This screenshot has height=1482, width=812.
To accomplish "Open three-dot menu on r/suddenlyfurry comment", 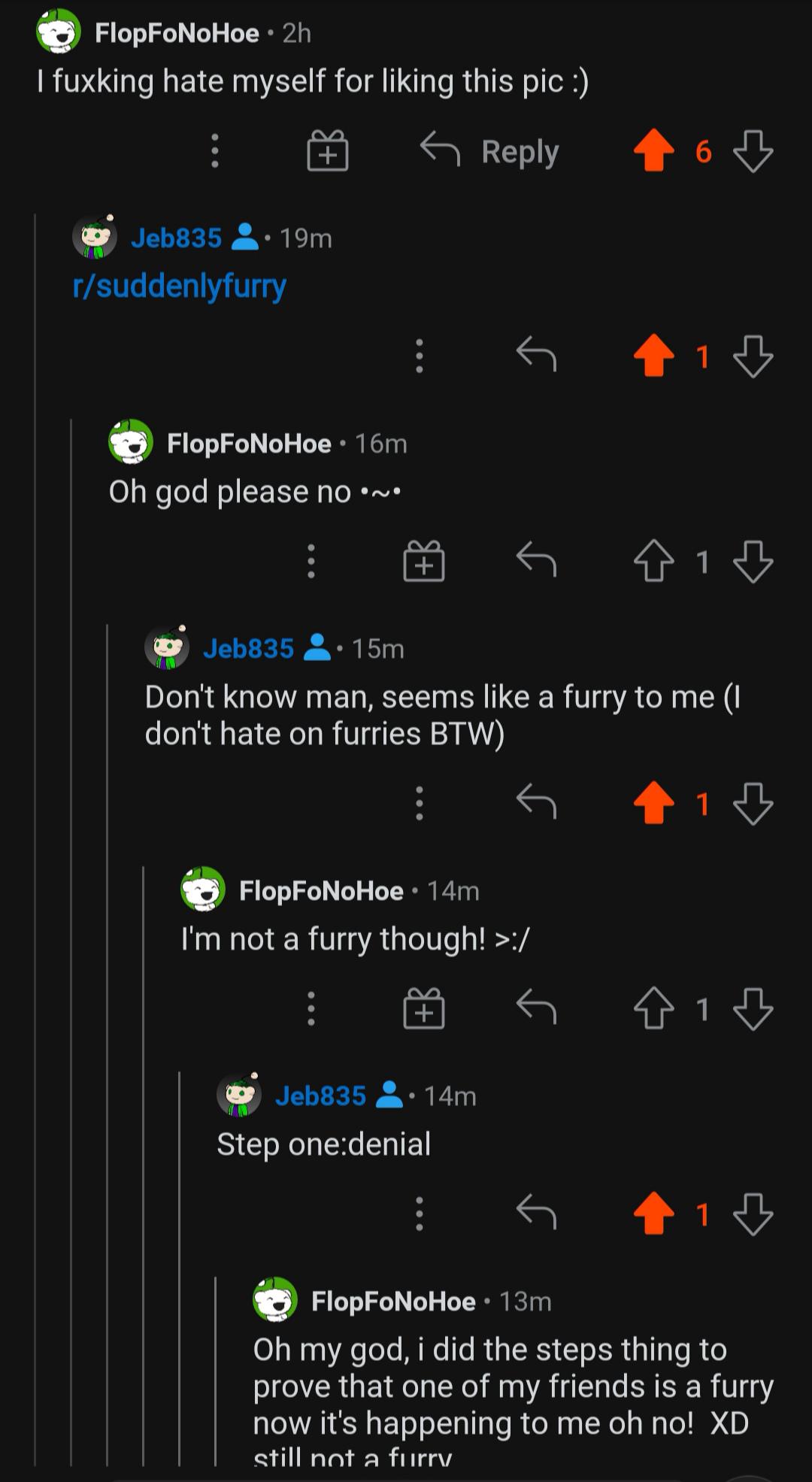I will coord(420,355).
